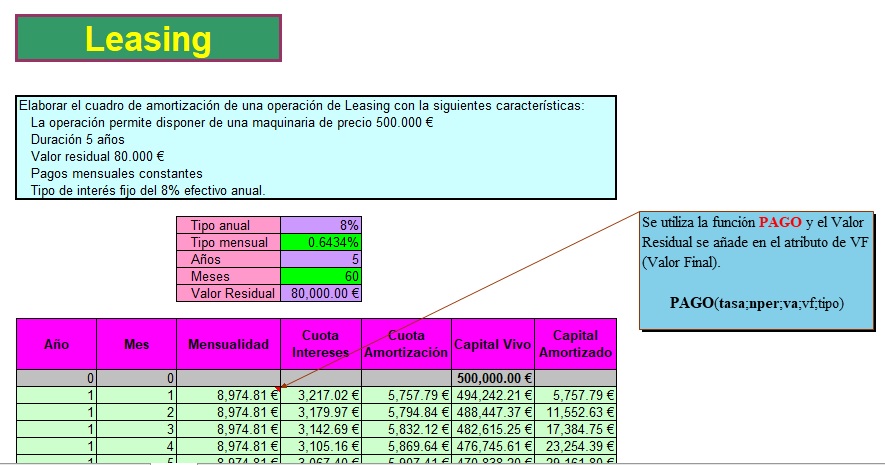Select the Capital Vivo column header
Image resolution: width=885 pixels, height=465 pixels.
coord(493,344)
